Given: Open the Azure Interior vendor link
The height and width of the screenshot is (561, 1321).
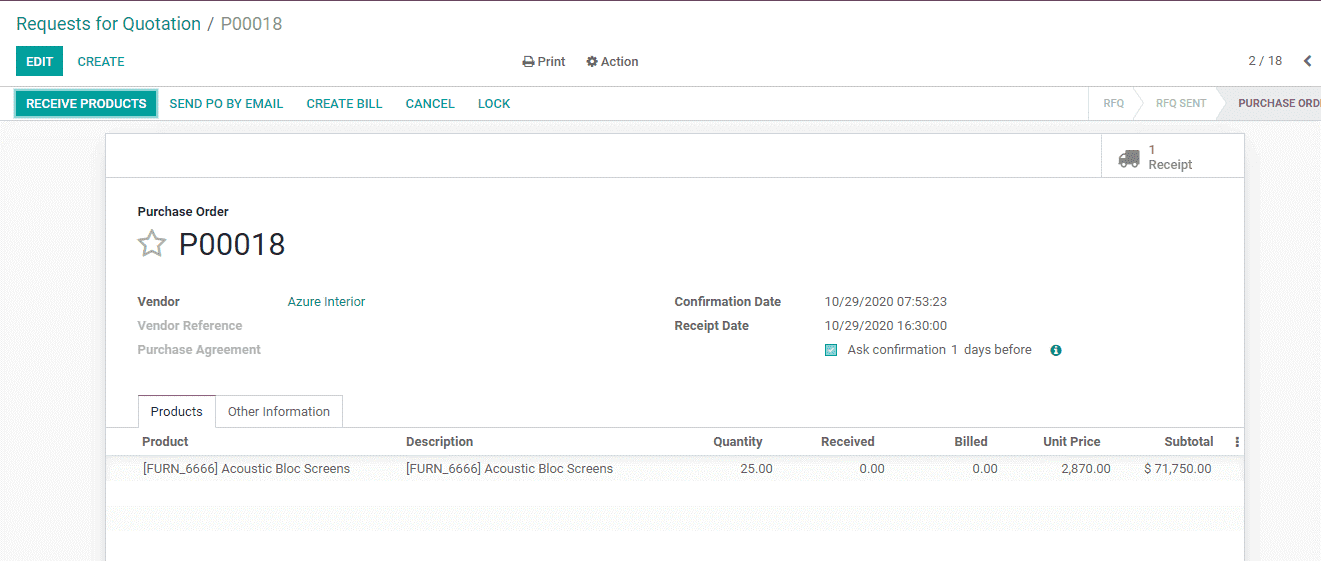Looking at the screenshot, I should point(326,302).
